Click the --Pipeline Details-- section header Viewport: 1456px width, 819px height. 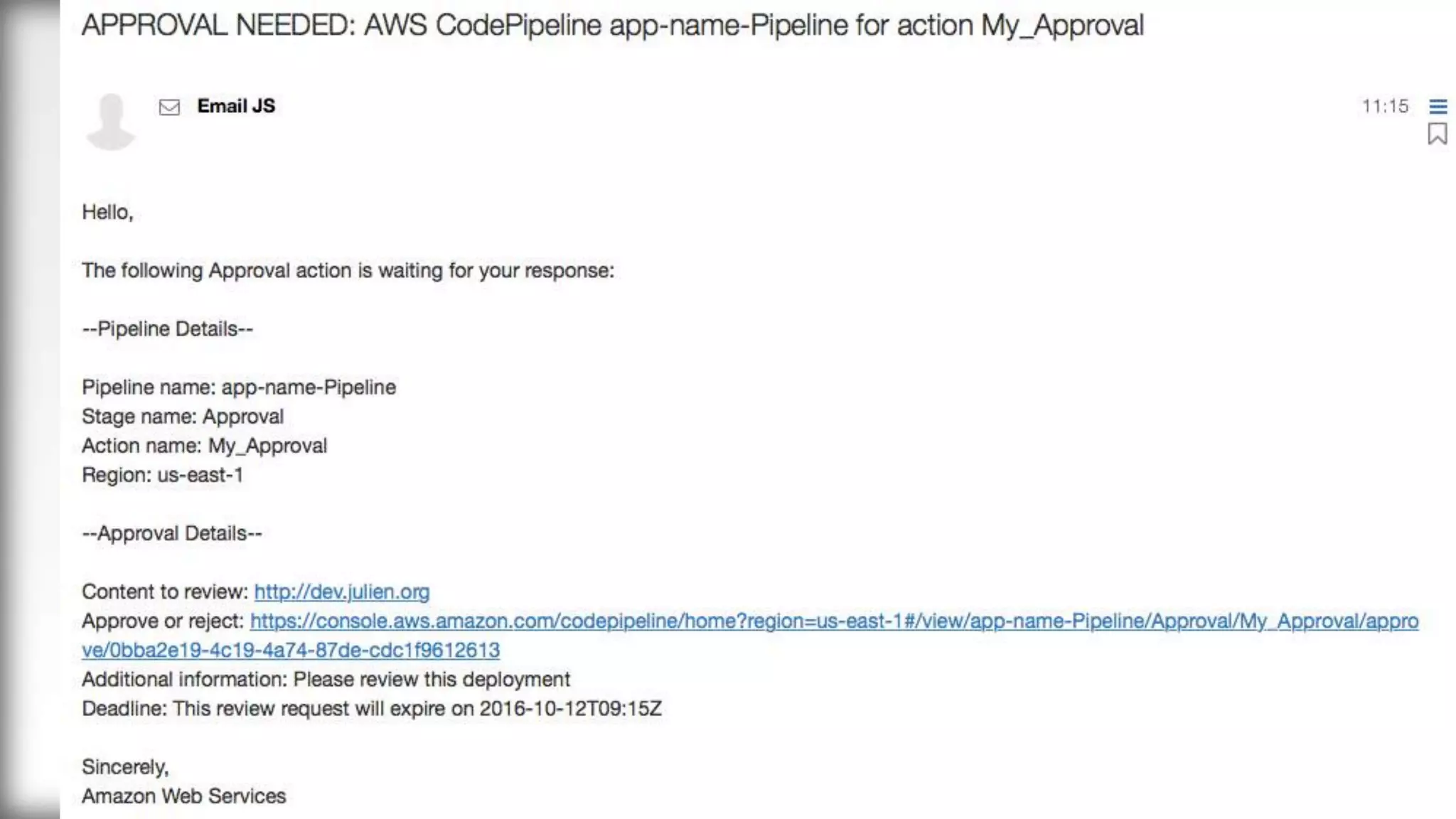(x=168, y=329)
